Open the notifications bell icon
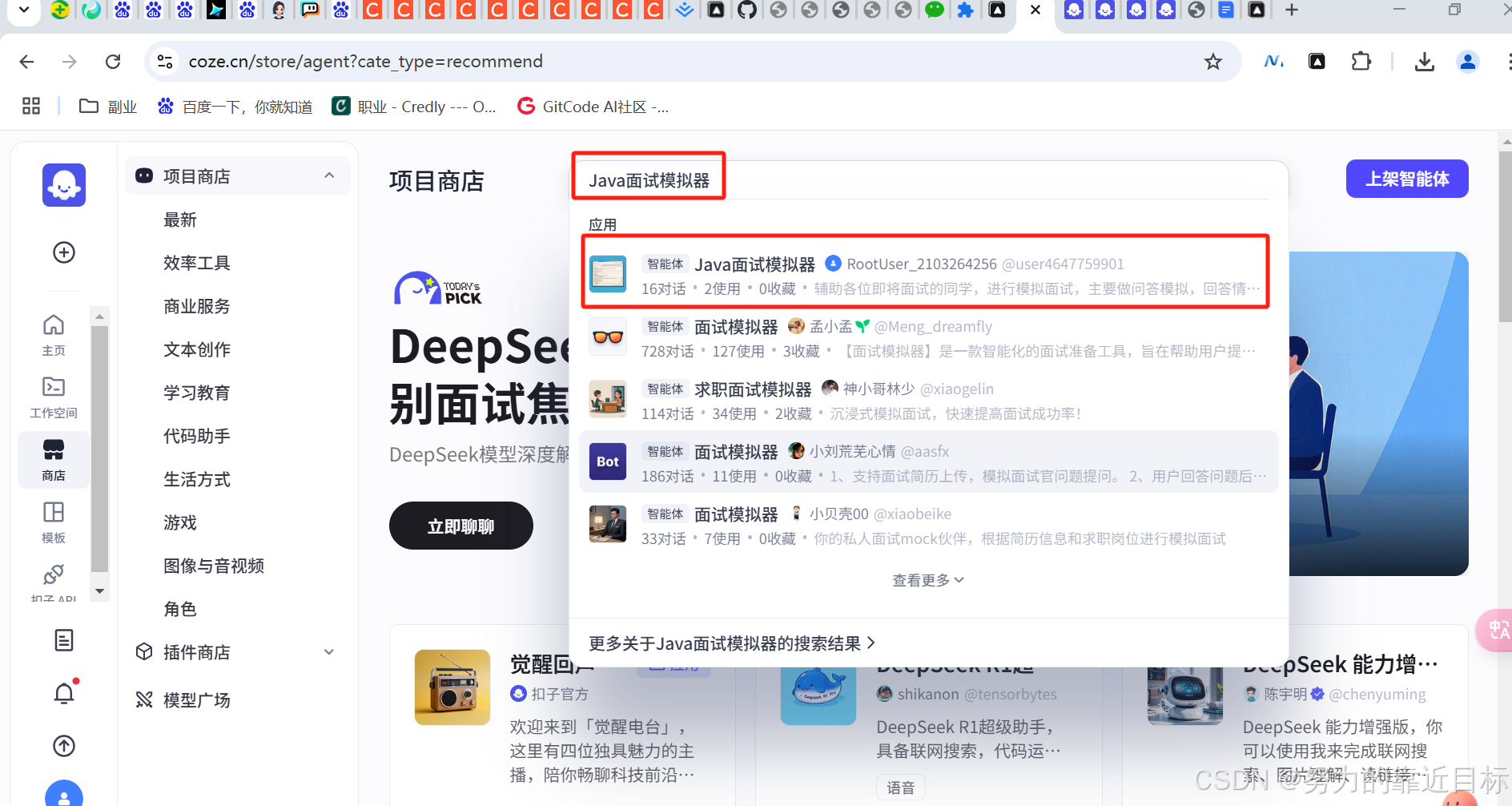 (64, 693)
